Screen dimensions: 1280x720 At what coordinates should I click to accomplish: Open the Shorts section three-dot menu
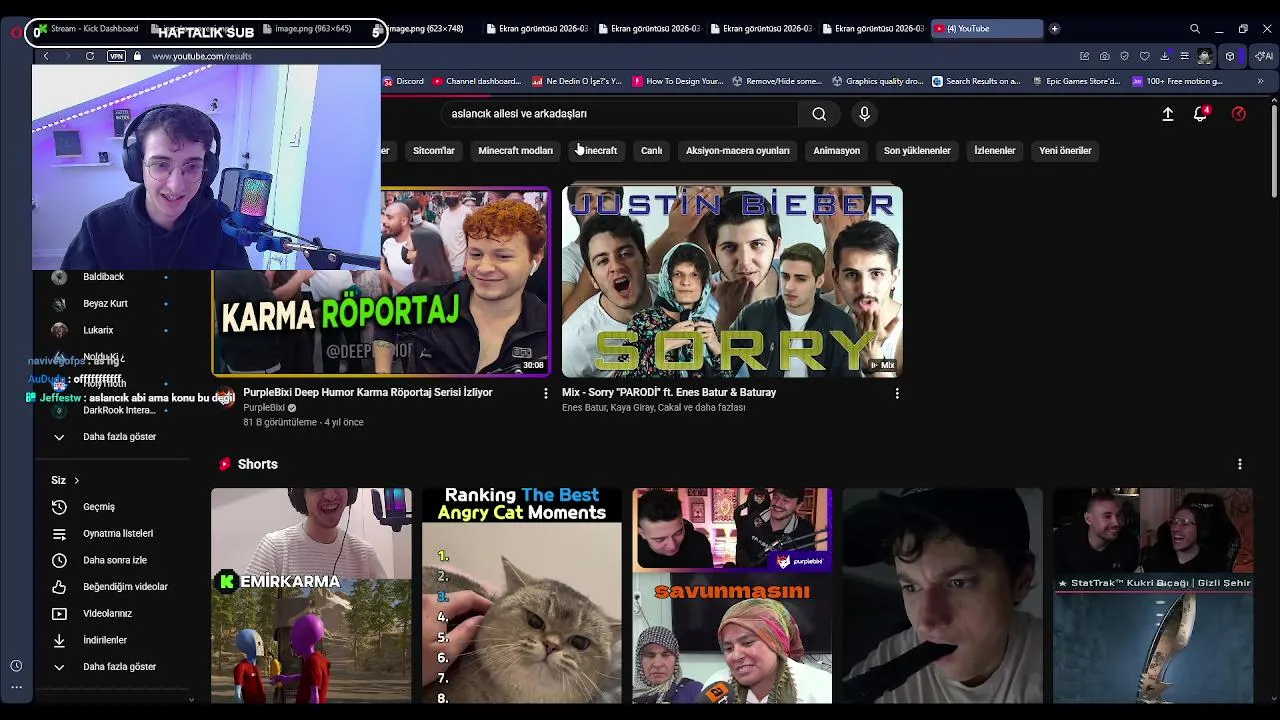point(1240,464)
